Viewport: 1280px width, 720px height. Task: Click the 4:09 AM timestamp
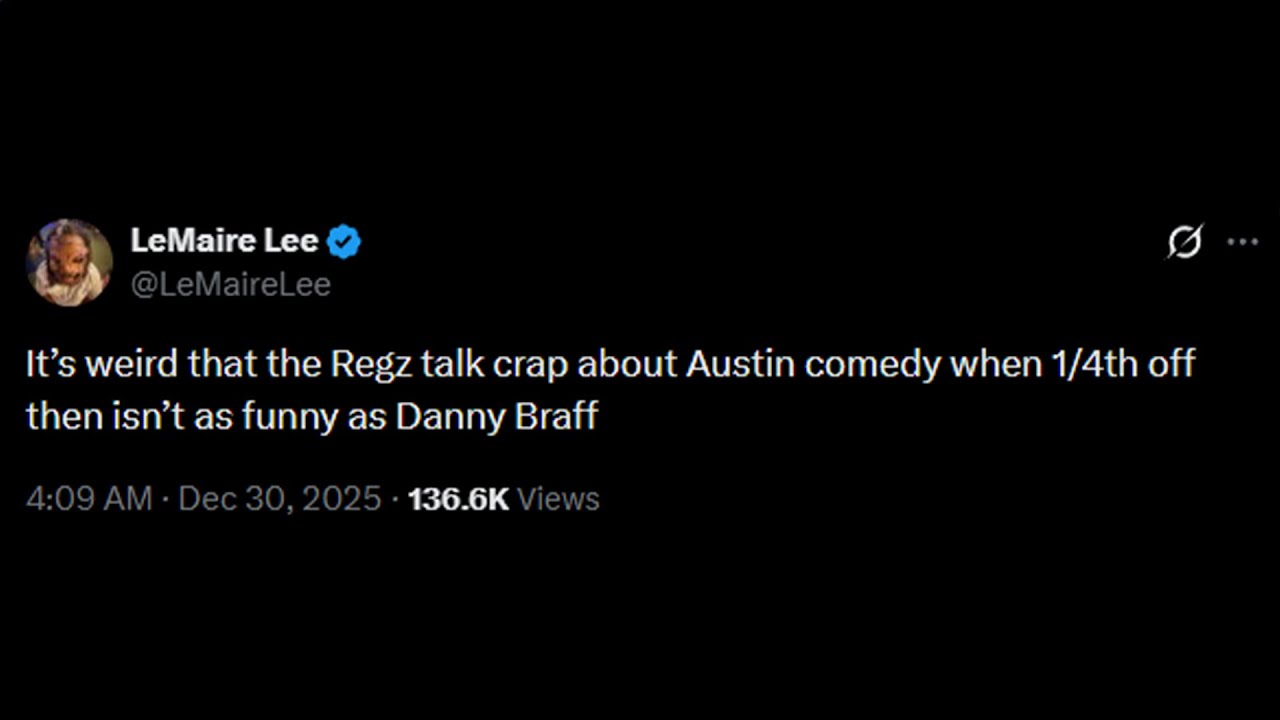point(89,498)
